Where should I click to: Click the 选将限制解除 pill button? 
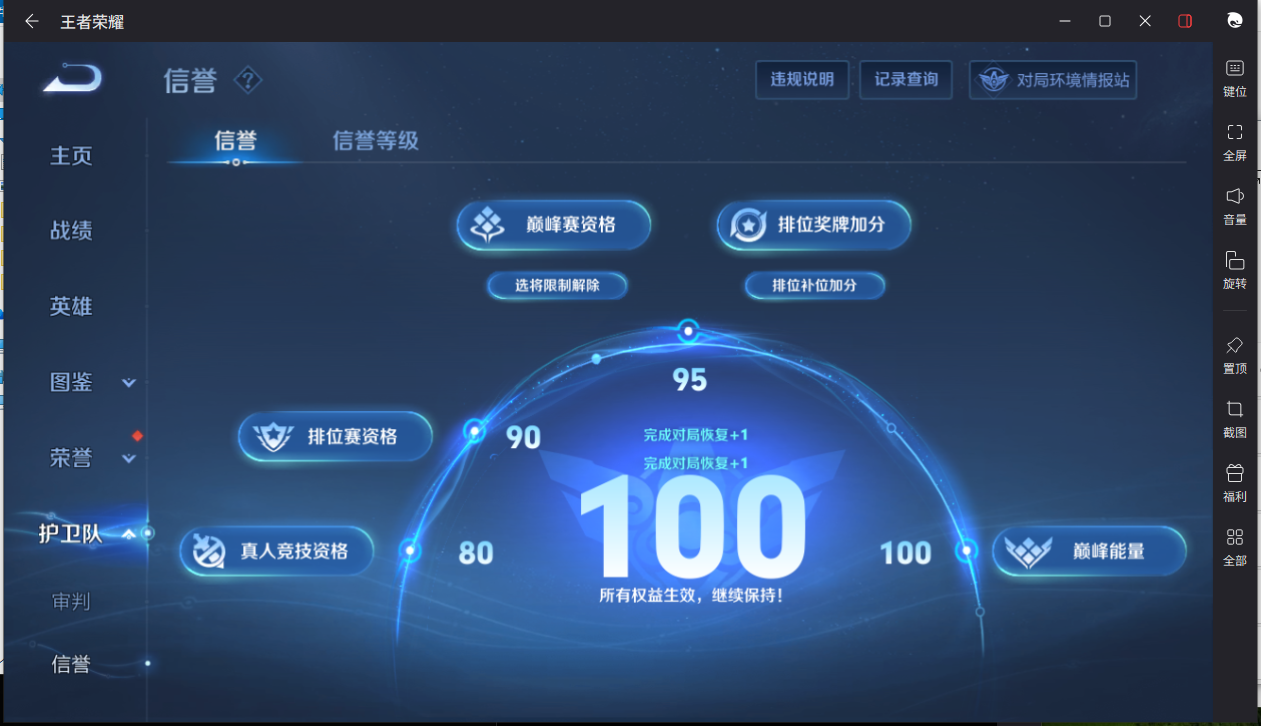click(557, 286)
